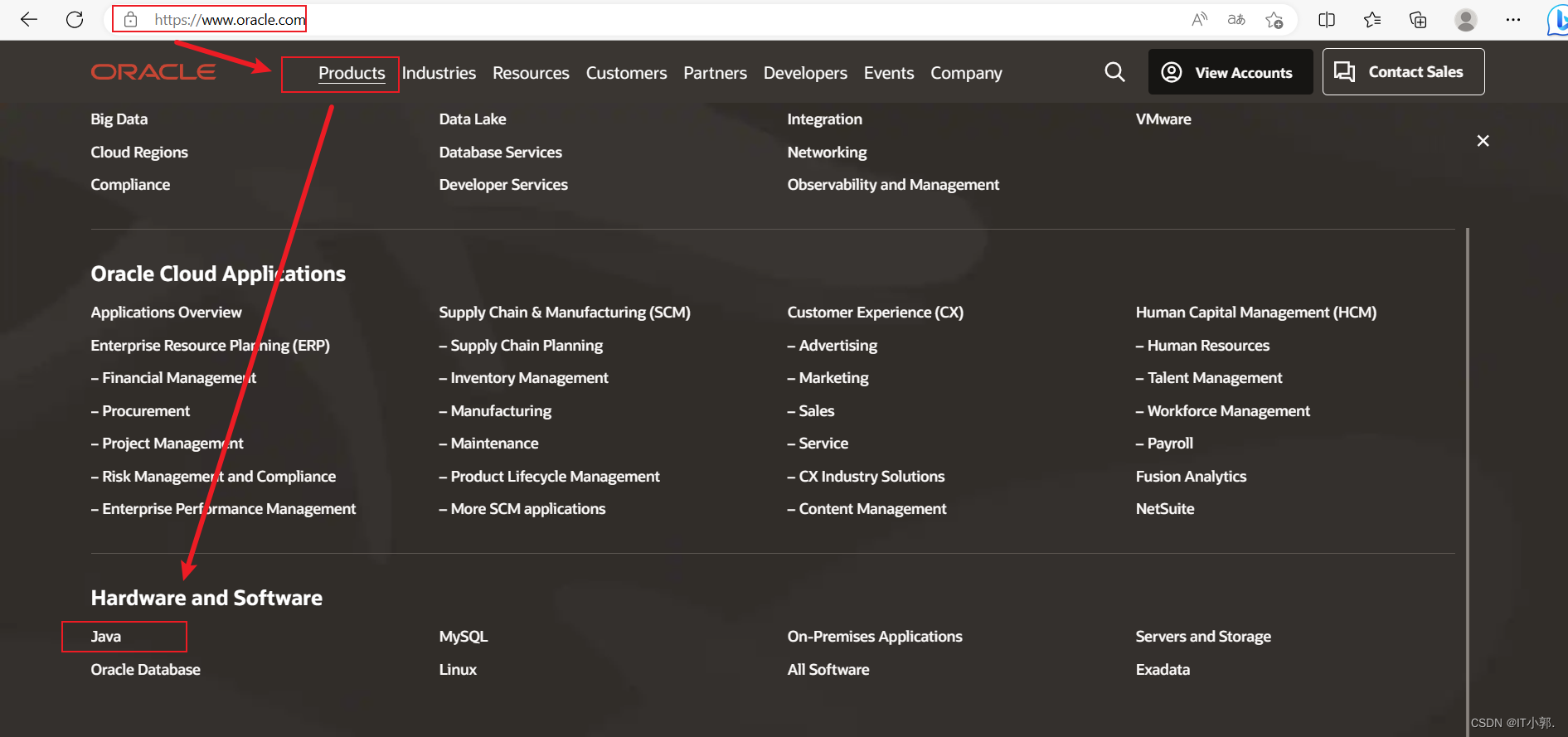
Task: Open Financial Management link
Action: click(173, 378)
